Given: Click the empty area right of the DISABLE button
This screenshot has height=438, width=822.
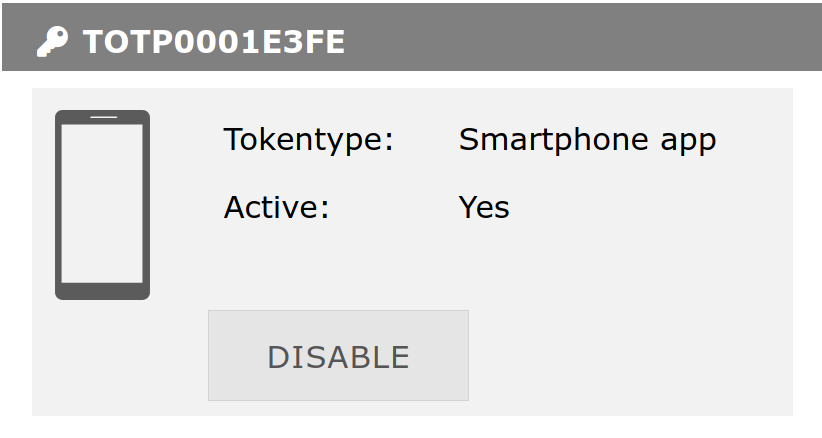Looking at the screenshot, I should pos(629,356).
